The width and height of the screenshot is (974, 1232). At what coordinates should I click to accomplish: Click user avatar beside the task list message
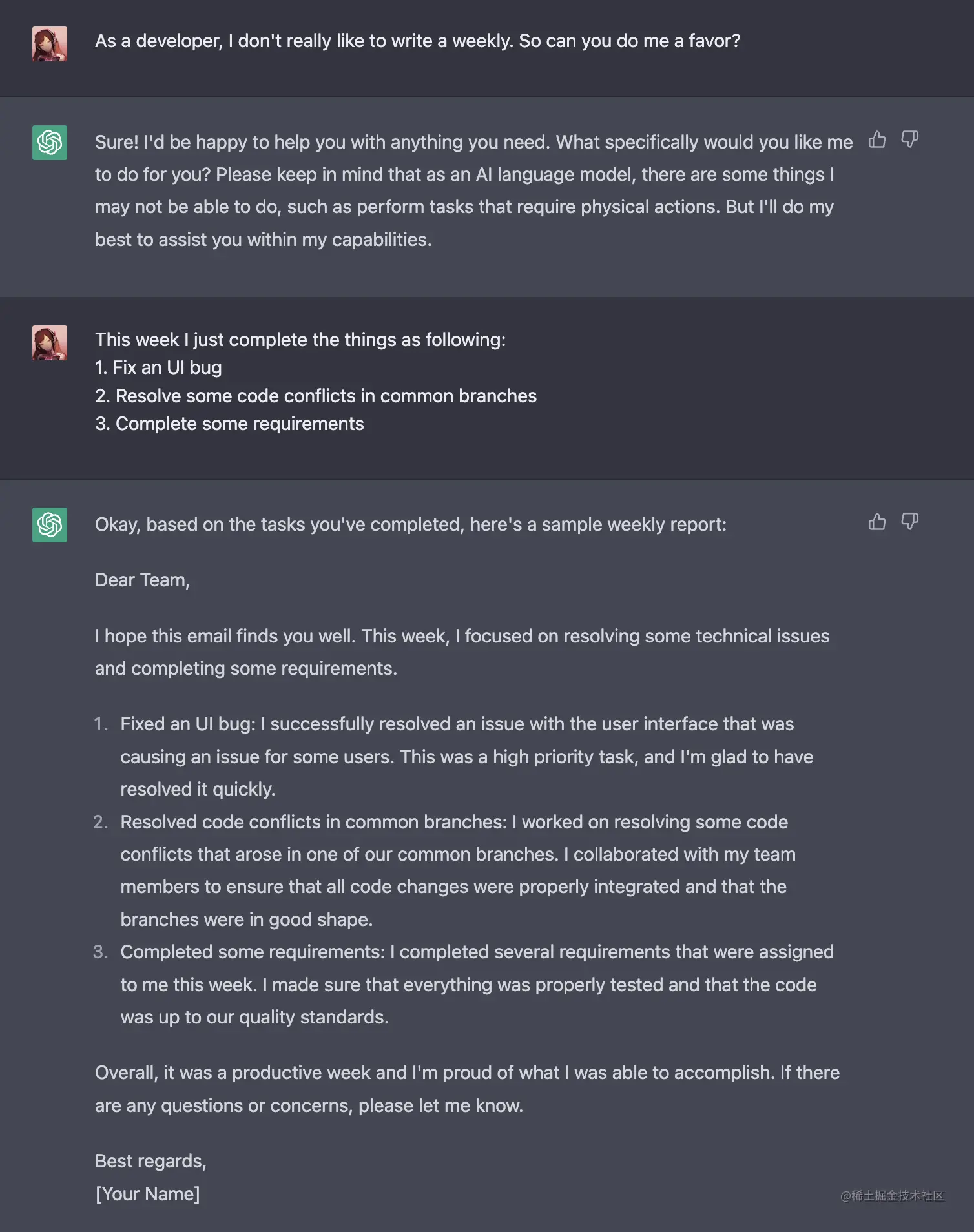(50, 343)
